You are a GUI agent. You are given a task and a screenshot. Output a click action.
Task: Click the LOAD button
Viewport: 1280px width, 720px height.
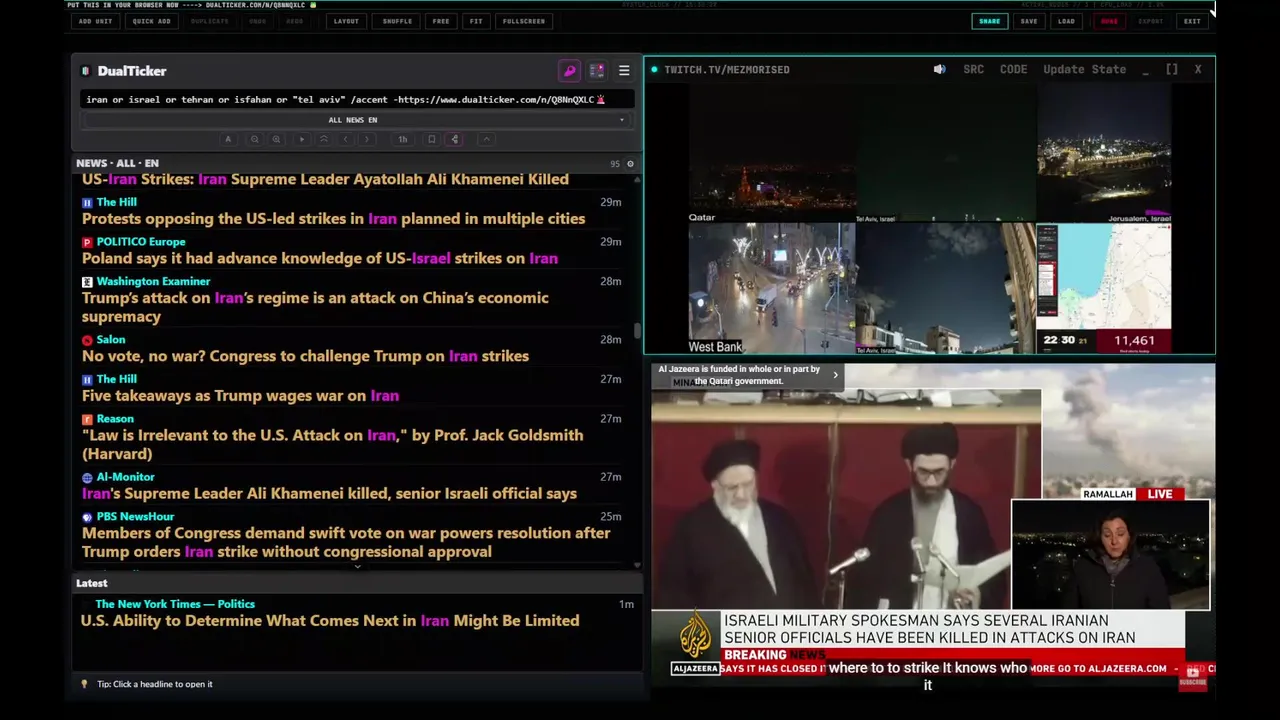pos(1067,21)
